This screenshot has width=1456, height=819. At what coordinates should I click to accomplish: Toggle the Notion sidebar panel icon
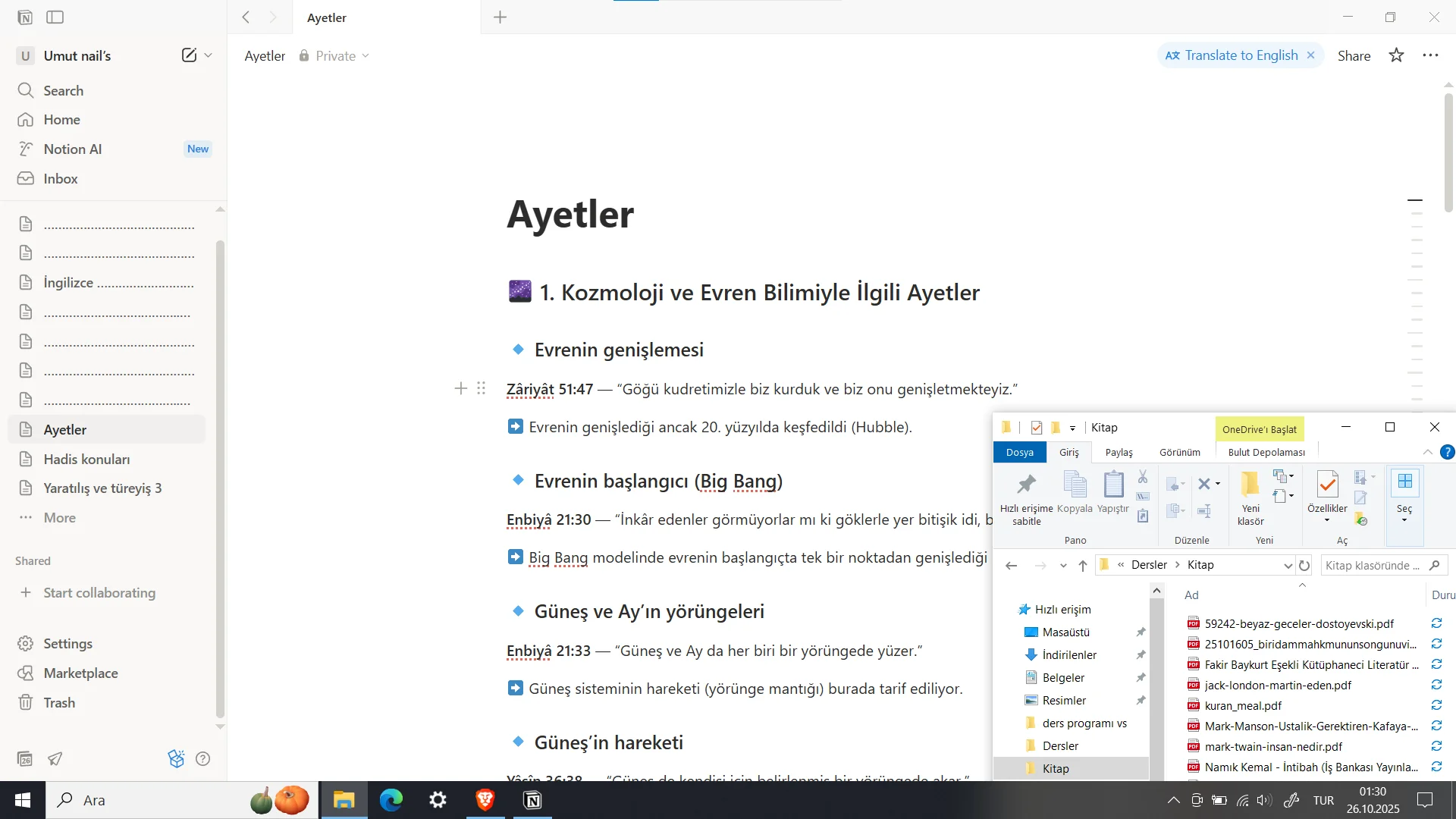coord(55,17)
